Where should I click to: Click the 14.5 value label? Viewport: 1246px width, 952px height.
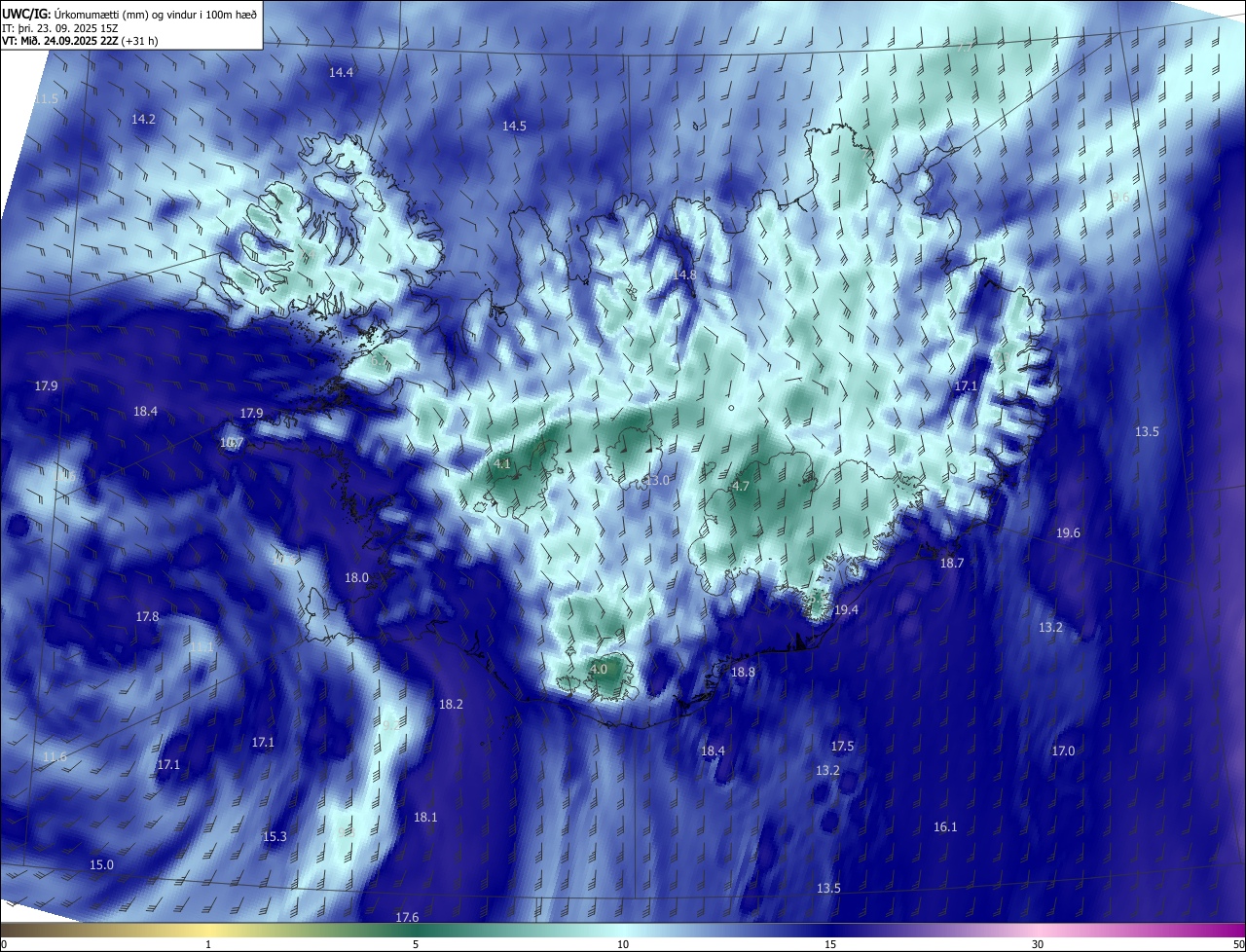pos(514,127)
